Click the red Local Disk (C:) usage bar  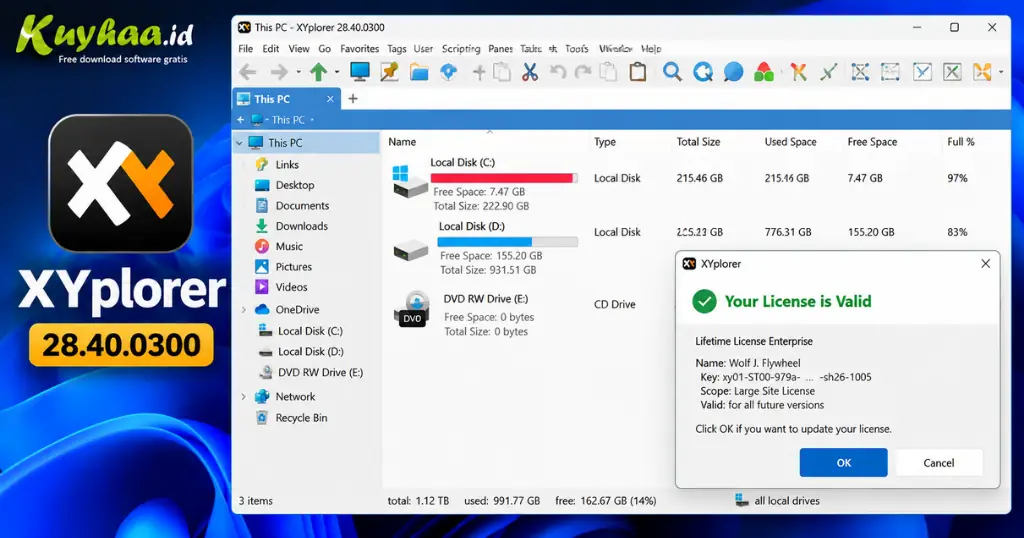504,178
